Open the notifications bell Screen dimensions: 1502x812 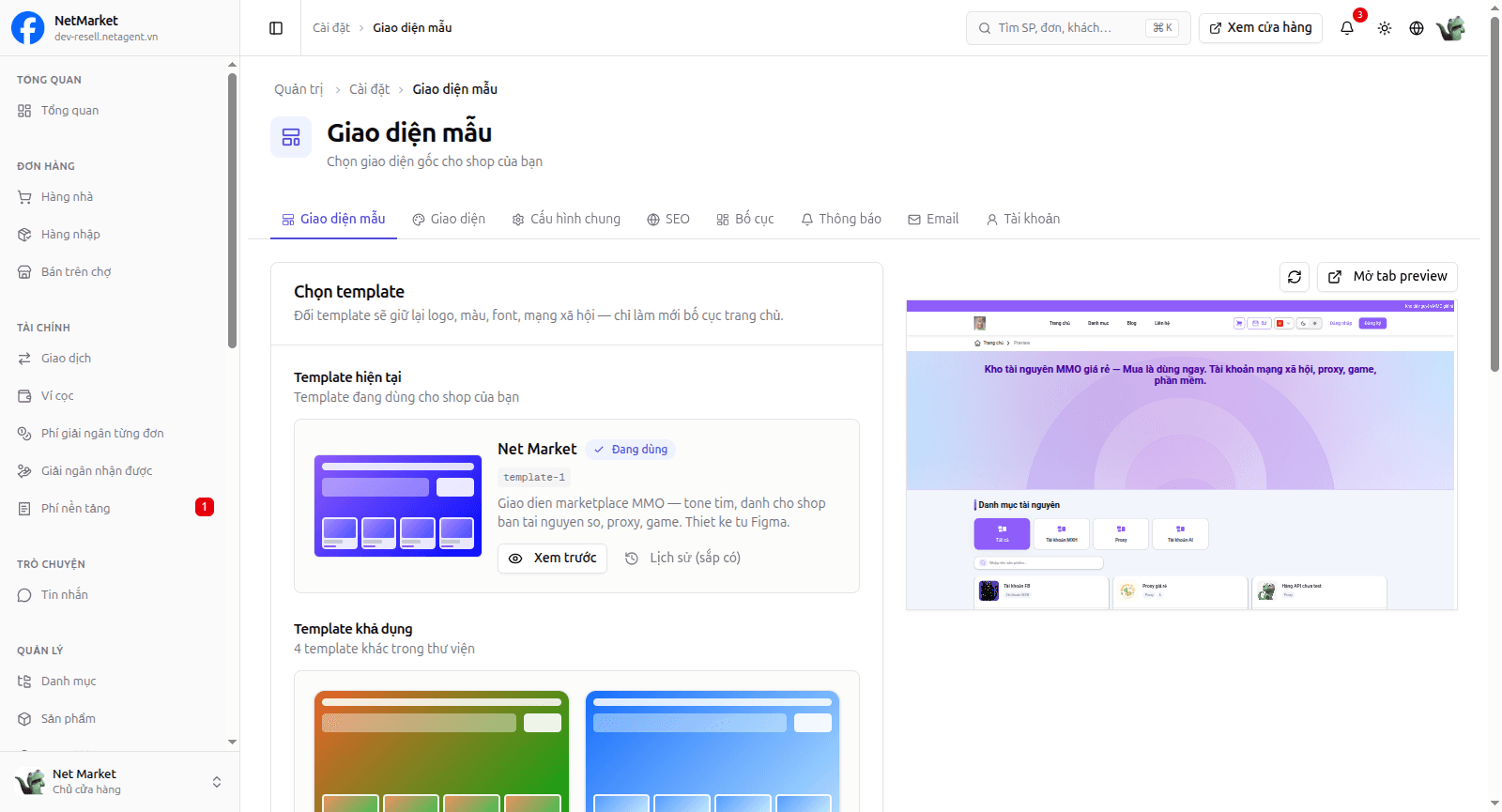(1347, 28)
